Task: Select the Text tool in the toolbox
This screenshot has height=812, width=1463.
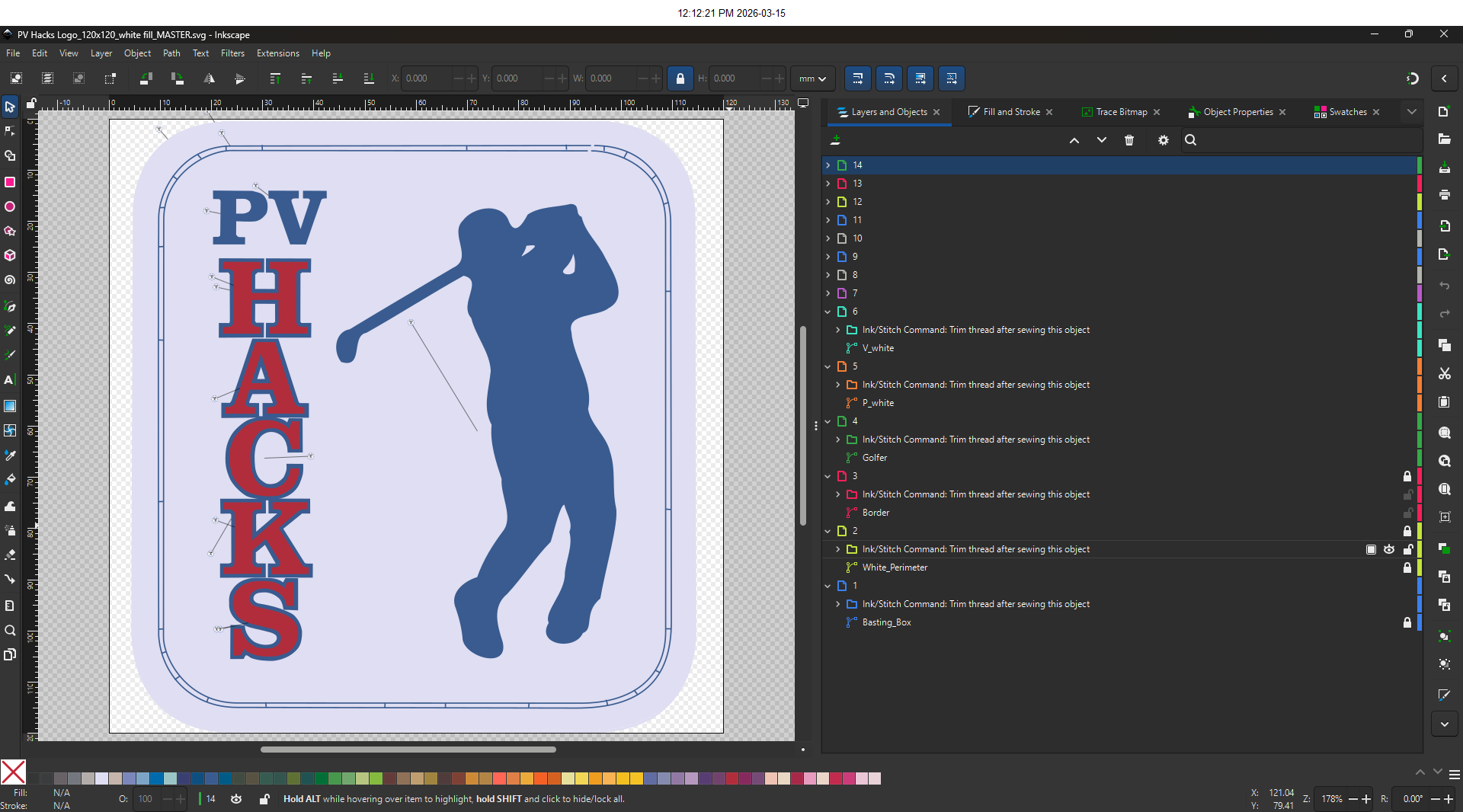Action: pos(10,379)
